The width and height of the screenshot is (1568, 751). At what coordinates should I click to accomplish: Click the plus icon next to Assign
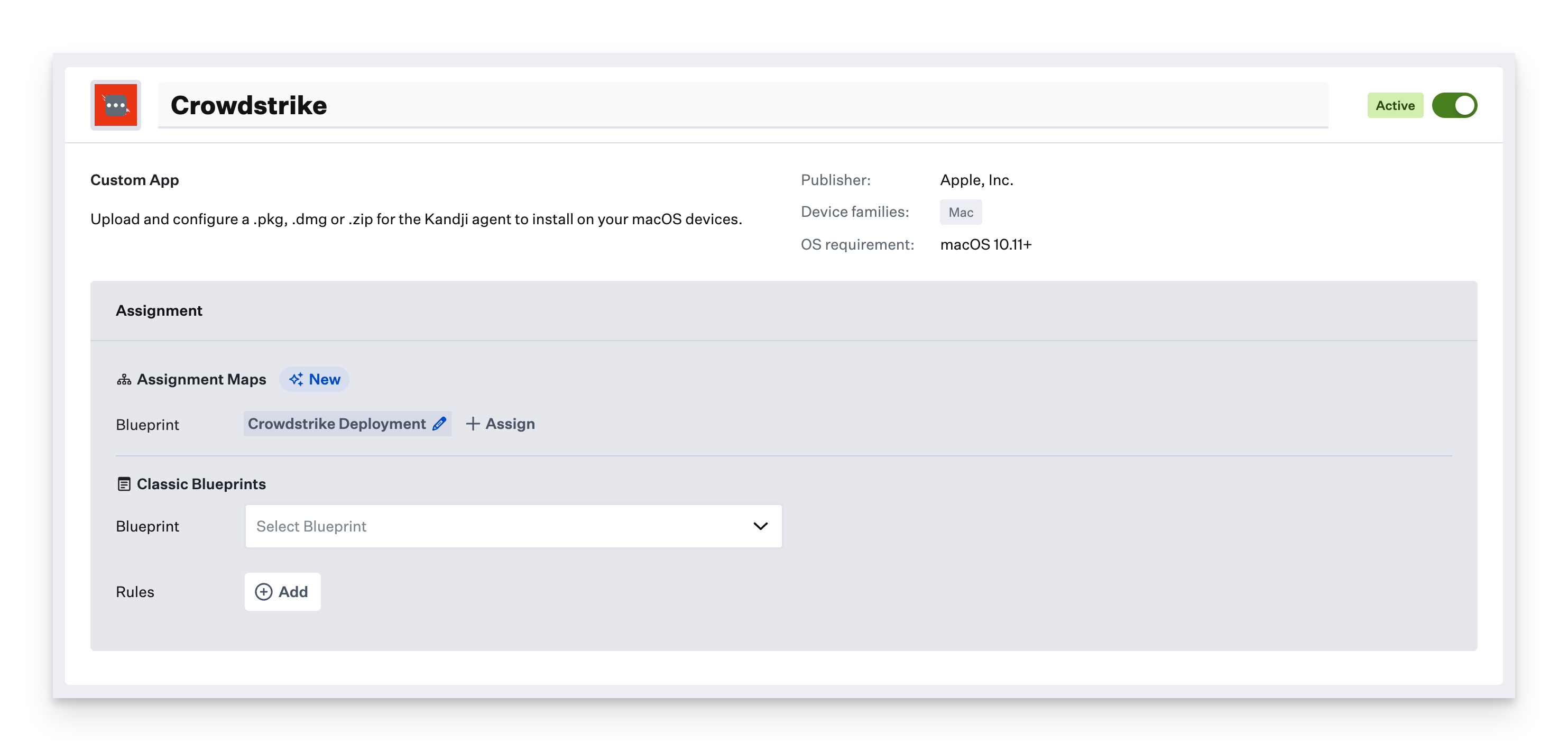[x=473, y=424]
